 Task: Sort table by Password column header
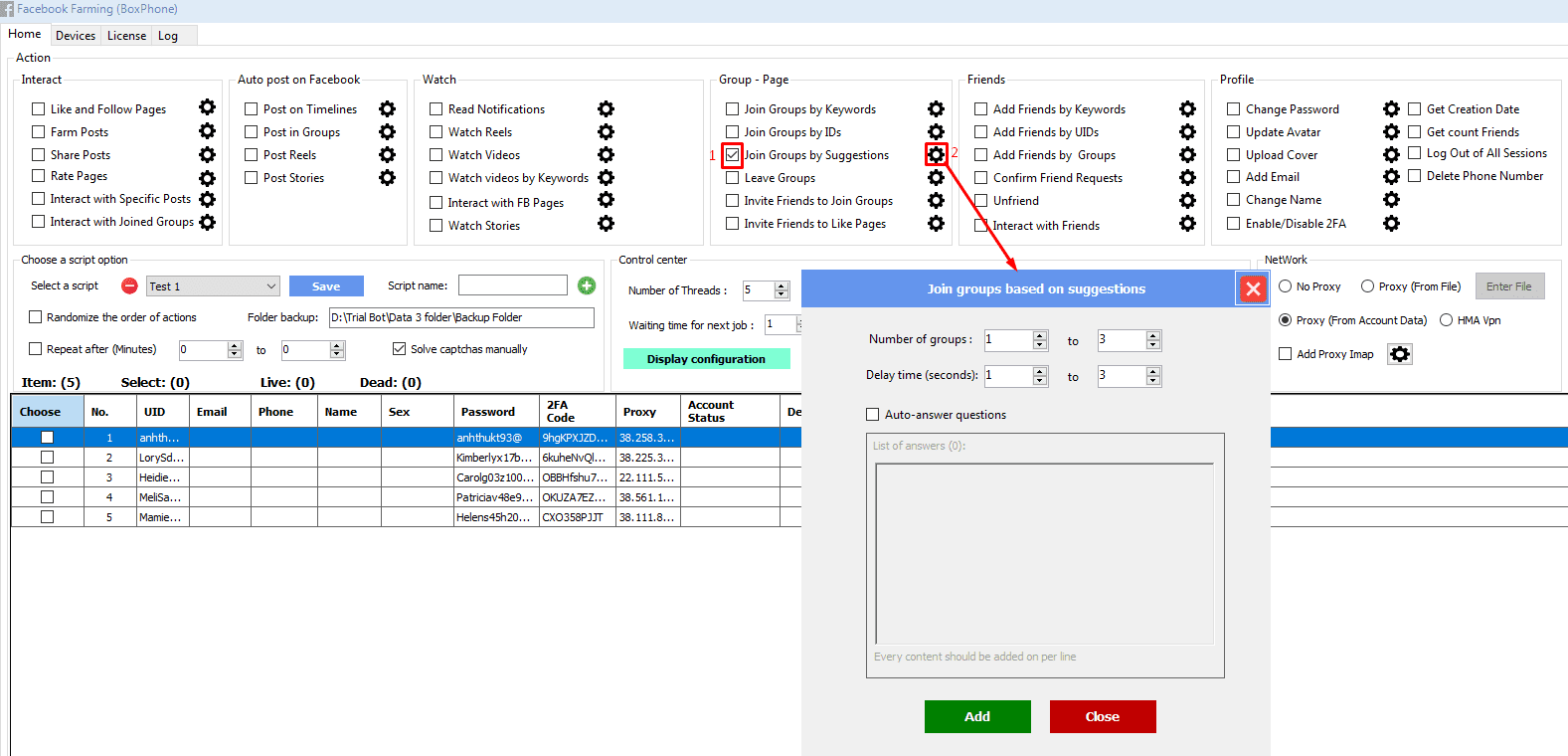pos(496,411)
